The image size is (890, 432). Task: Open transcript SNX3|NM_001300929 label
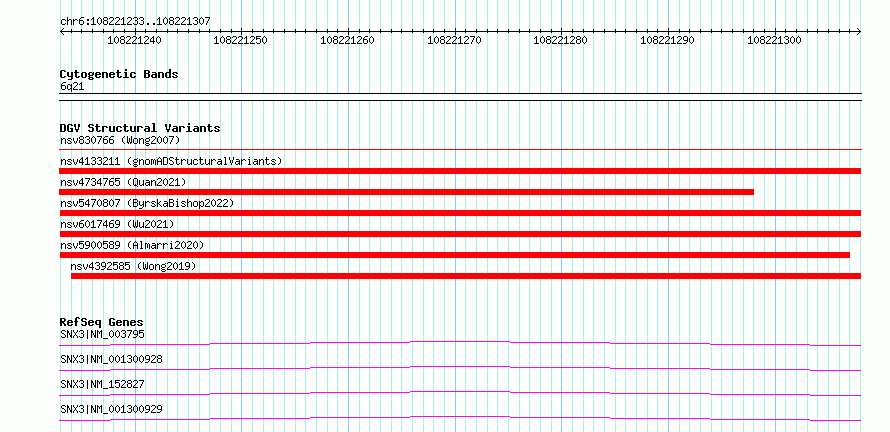[111, 409]
